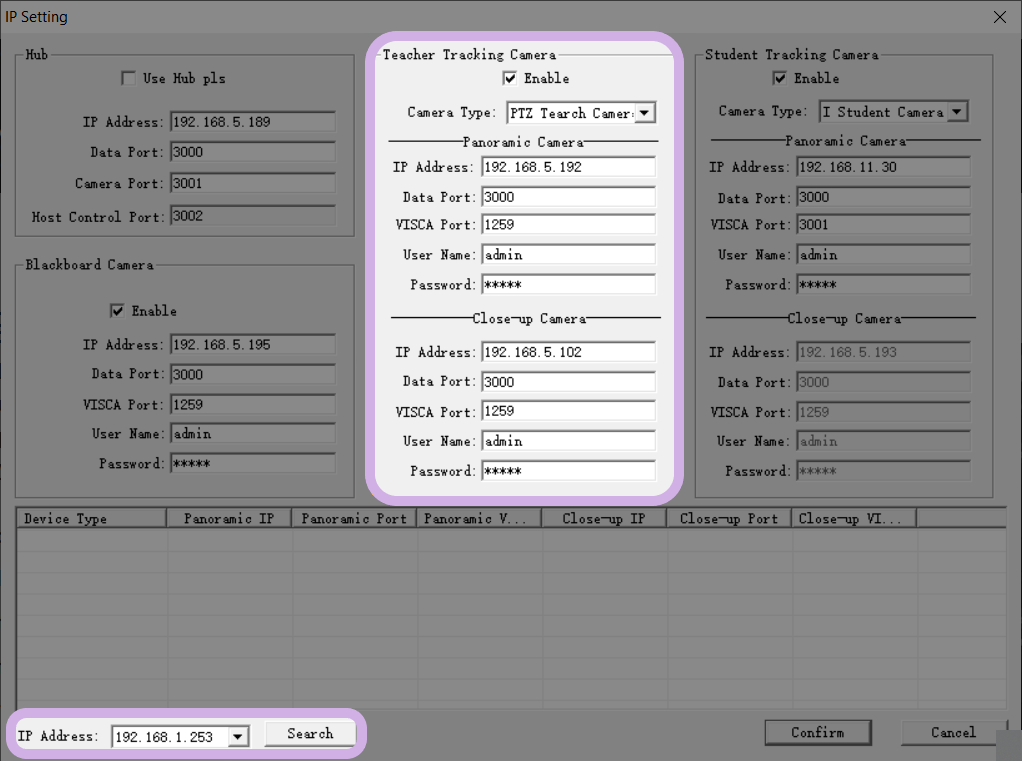Open Teacher Camera Type dropdown
1022x761 pixels.
(x=645, y=113)
